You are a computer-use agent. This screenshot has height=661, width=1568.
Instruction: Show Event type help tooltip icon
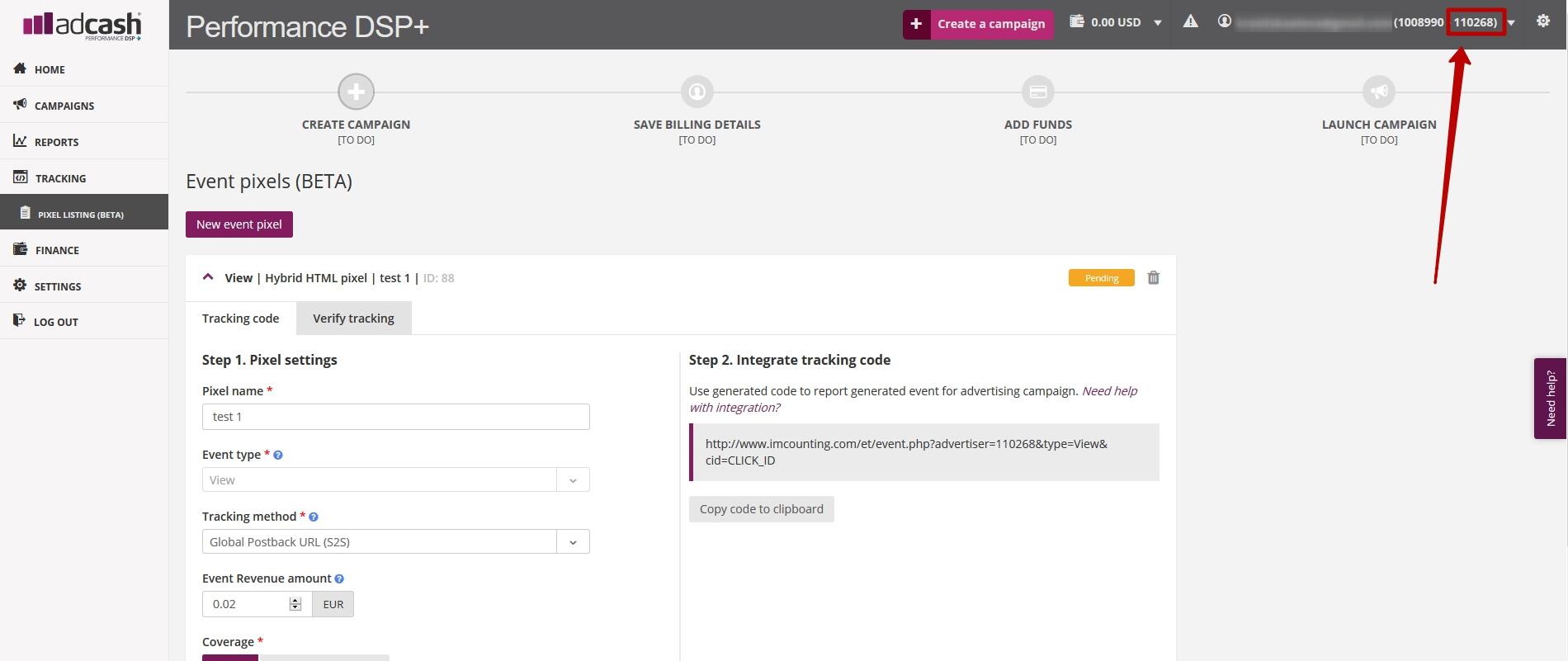[278, 455]
